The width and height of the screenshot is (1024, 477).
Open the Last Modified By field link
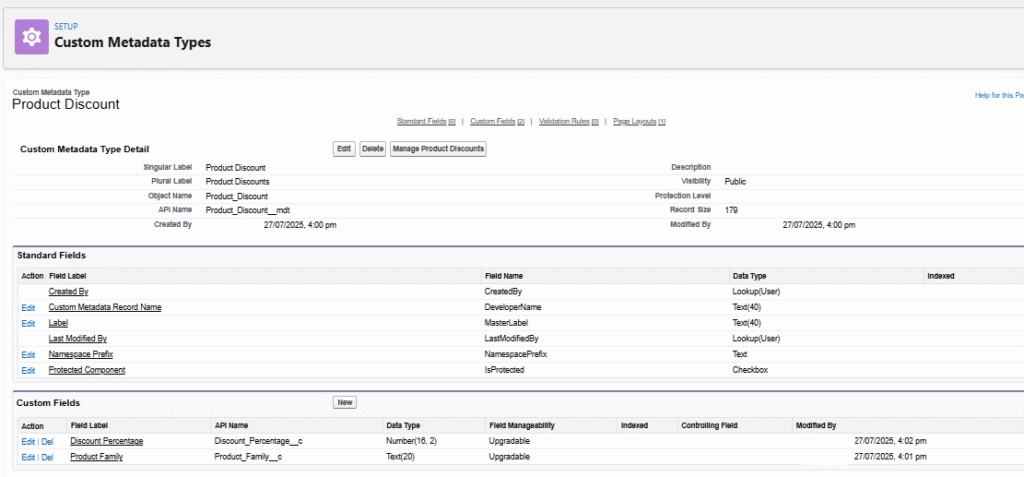click(x=77, y=339)
